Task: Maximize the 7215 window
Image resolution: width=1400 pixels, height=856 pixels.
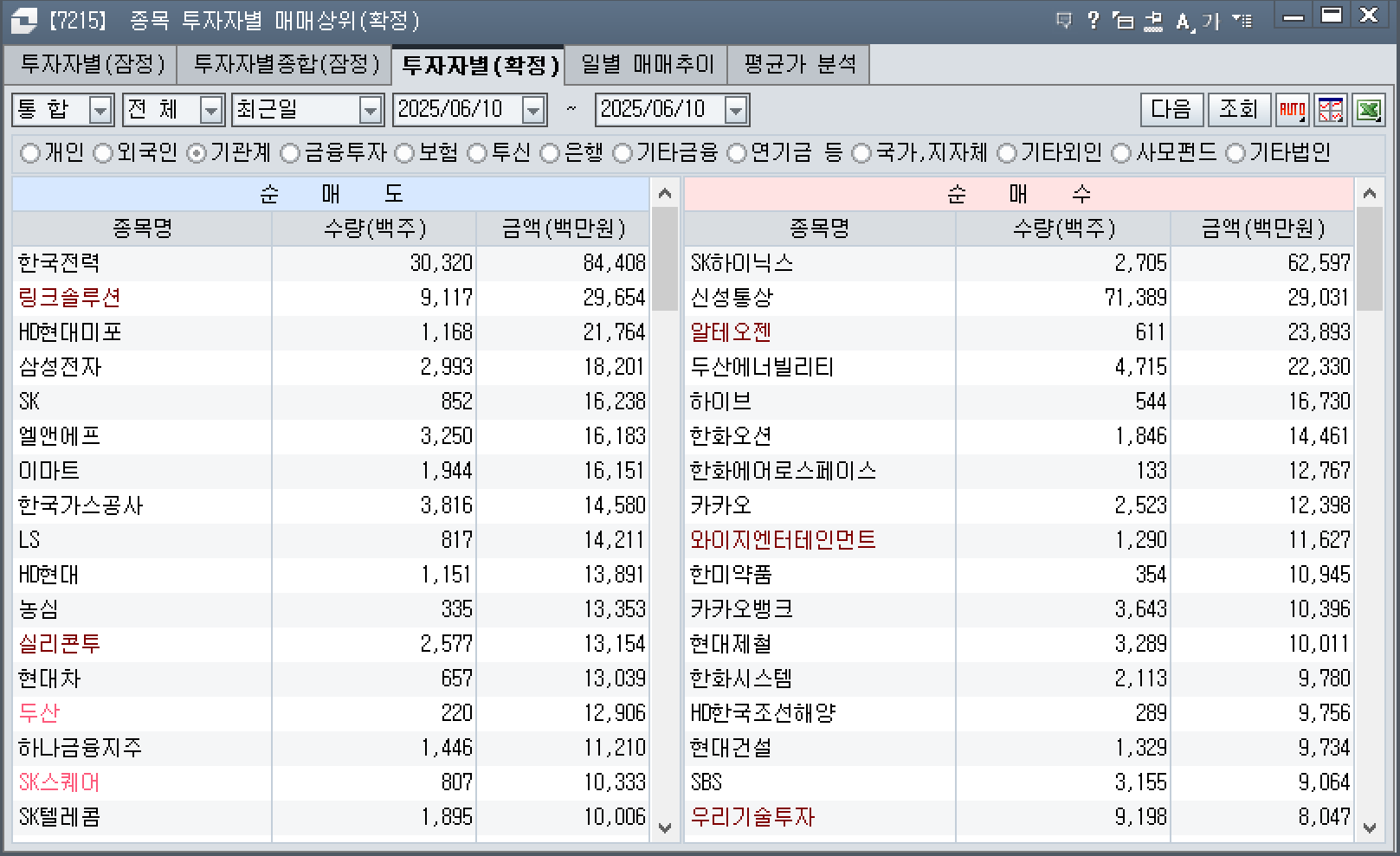Action: click(1332, 16)
